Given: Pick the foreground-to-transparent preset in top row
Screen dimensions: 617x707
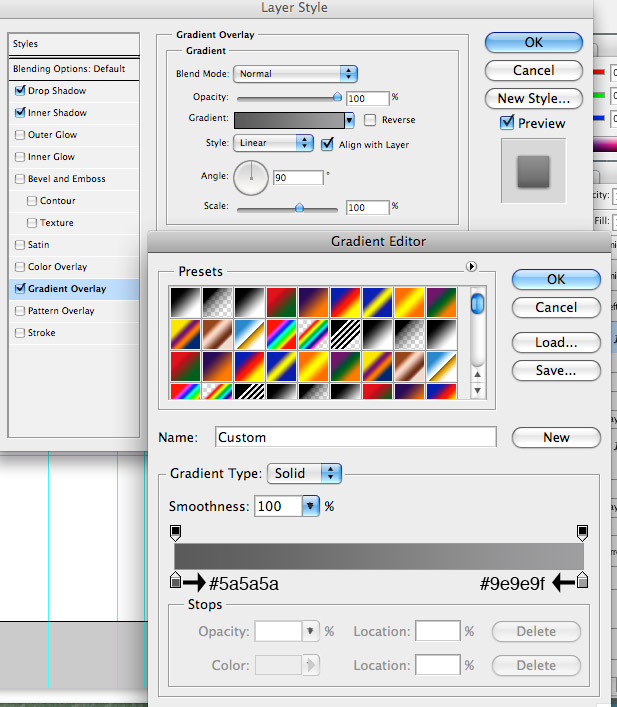Looking at the screenshot, I should (217, 303).
